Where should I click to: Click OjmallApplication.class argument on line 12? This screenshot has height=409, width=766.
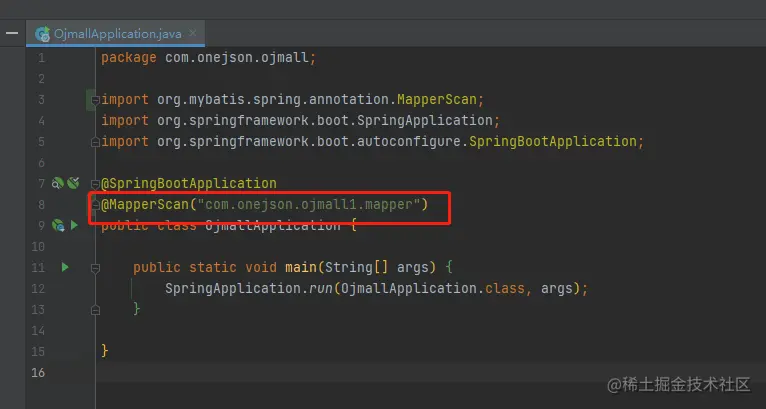[x=433, y=288]
